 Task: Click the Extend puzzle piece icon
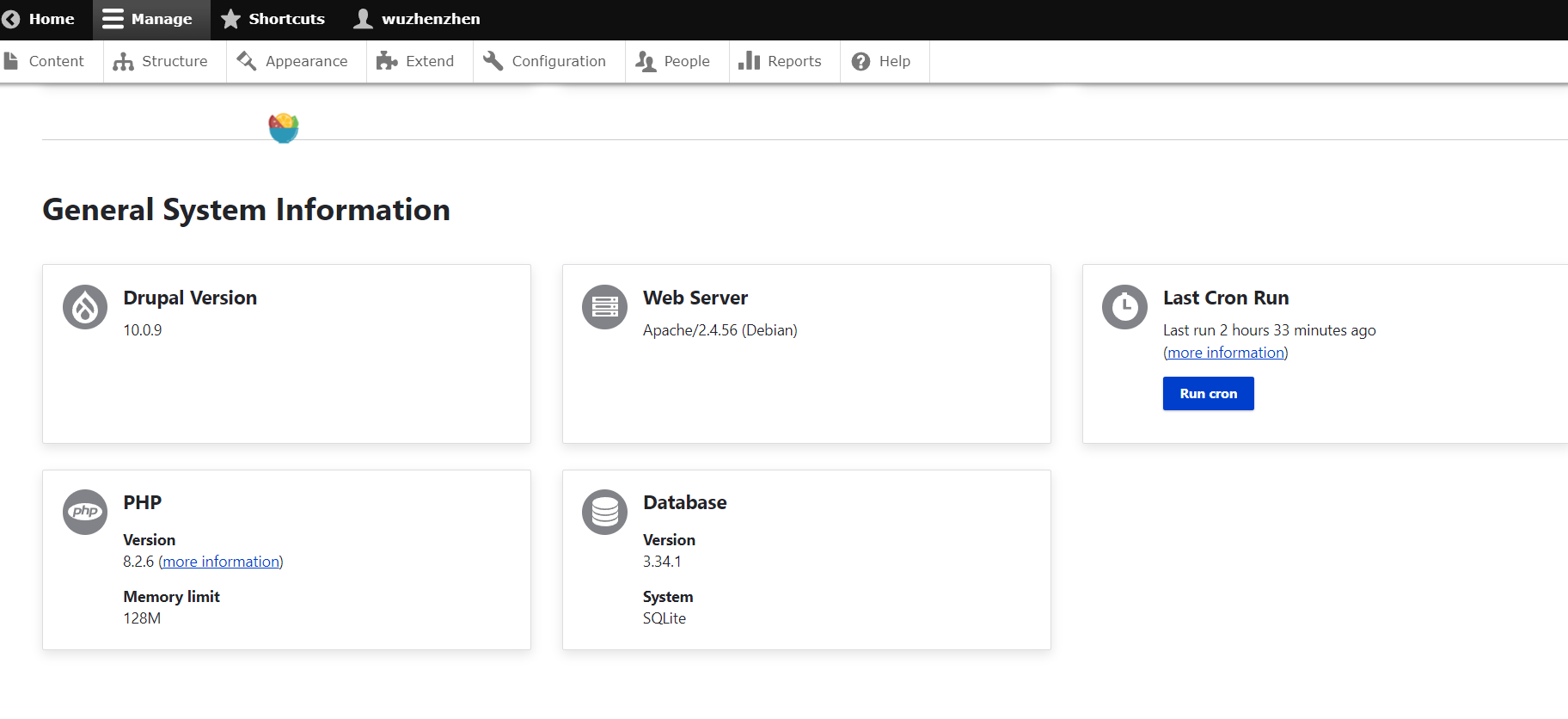pos(387,61)
